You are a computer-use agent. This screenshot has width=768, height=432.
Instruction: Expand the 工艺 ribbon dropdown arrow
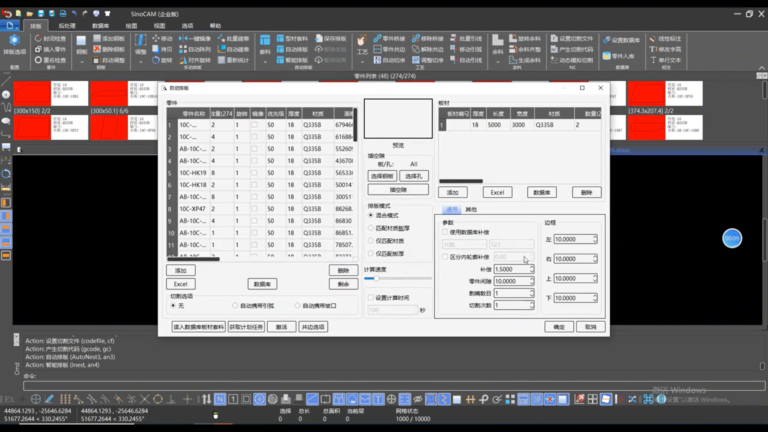(362, 62)
